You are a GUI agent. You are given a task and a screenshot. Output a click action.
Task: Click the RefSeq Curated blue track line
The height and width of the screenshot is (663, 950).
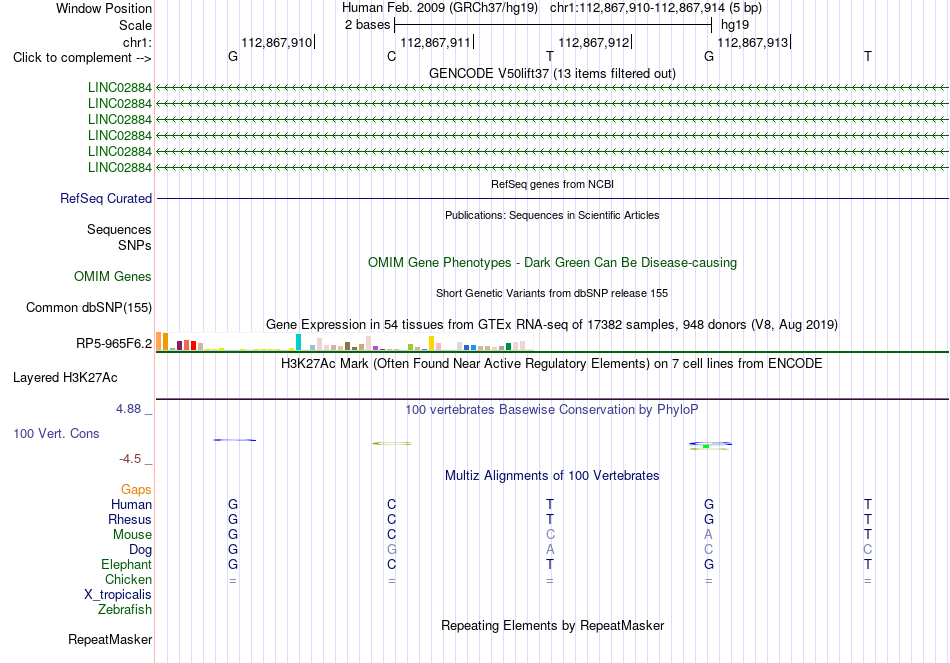click(552, 198)
